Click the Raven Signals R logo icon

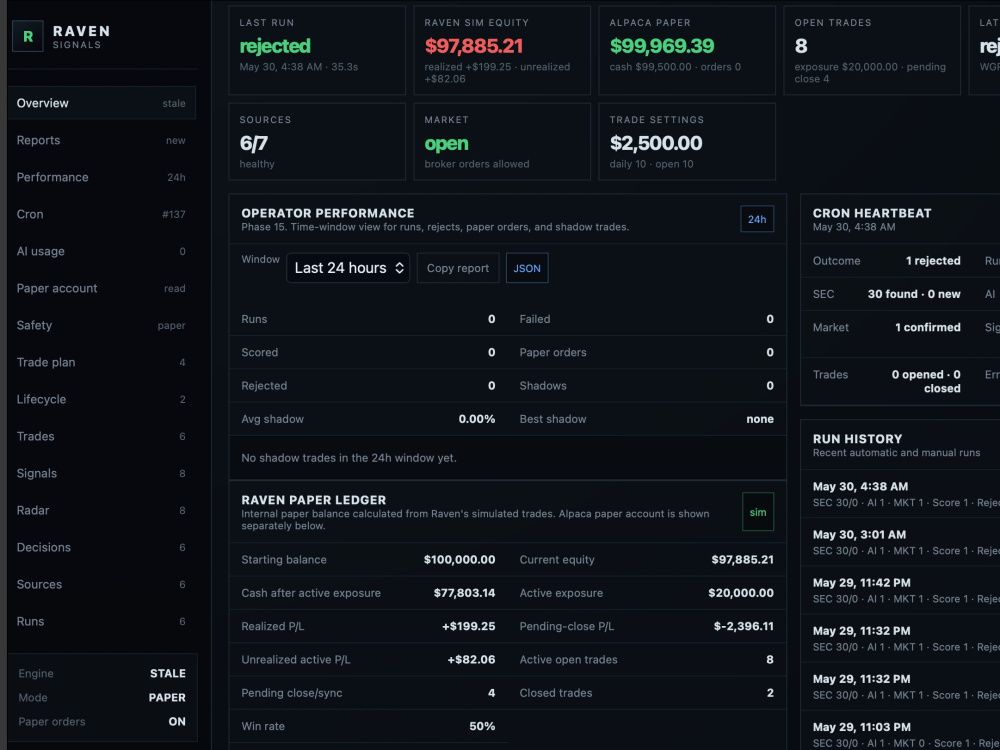(28, 36)
